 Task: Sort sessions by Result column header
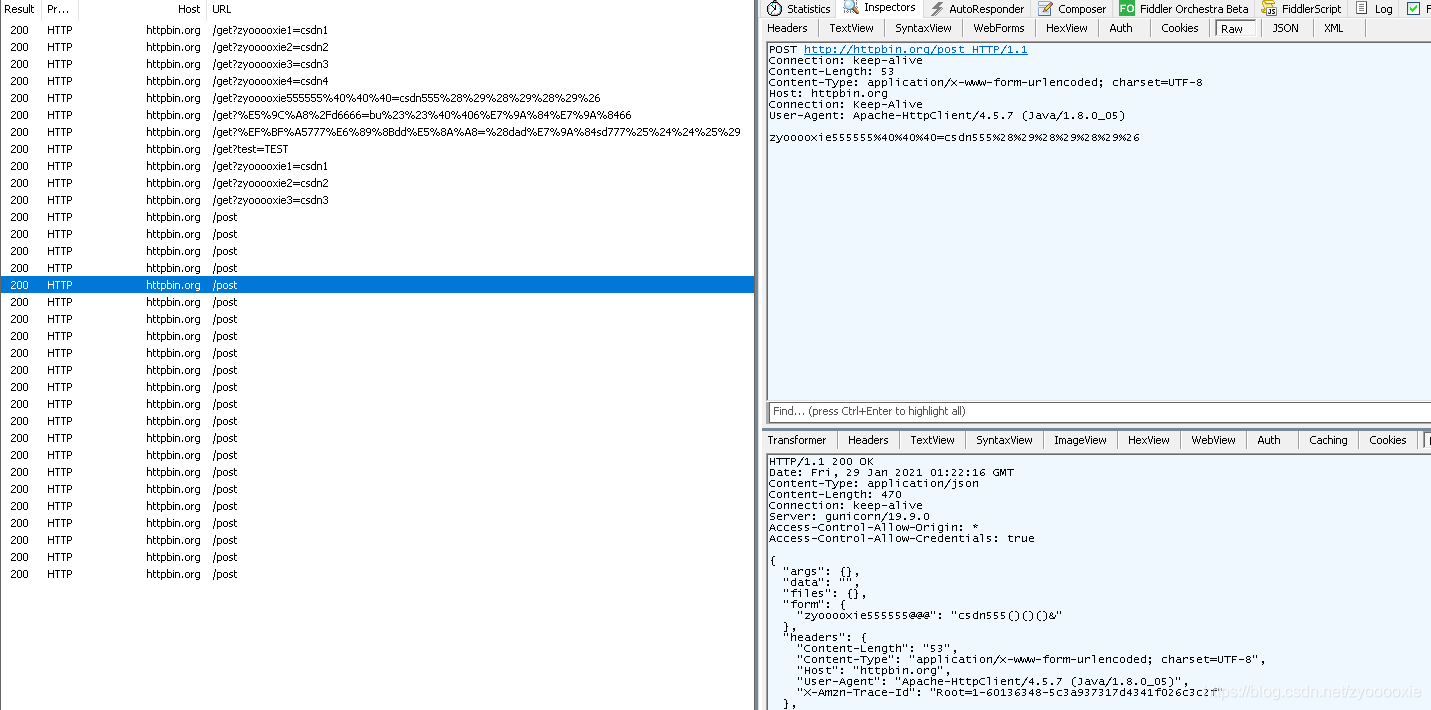[x=20, y=9]
